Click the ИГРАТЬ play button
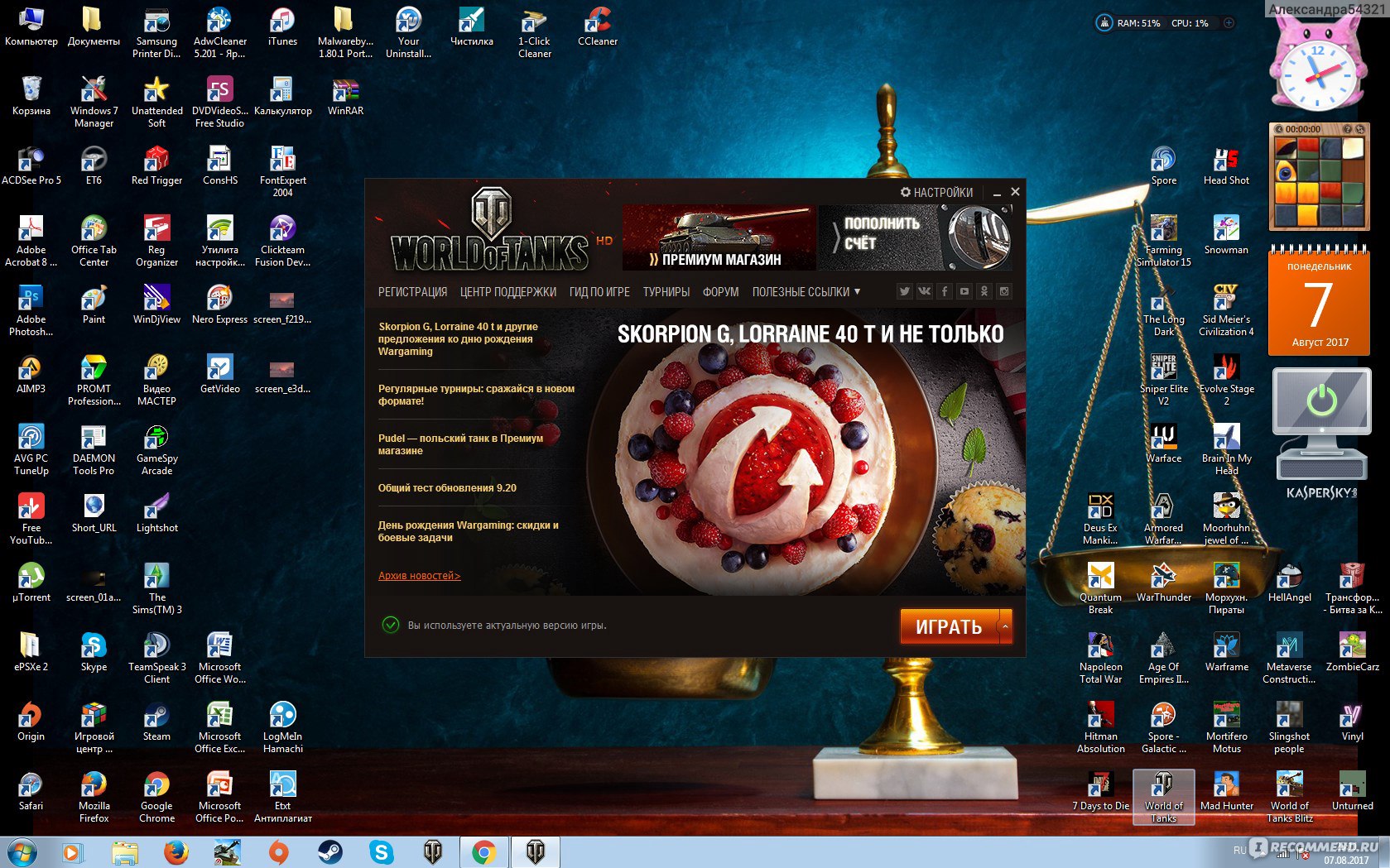The height and width of the screenshot is (868, 1390). click(x=949, y=627)
